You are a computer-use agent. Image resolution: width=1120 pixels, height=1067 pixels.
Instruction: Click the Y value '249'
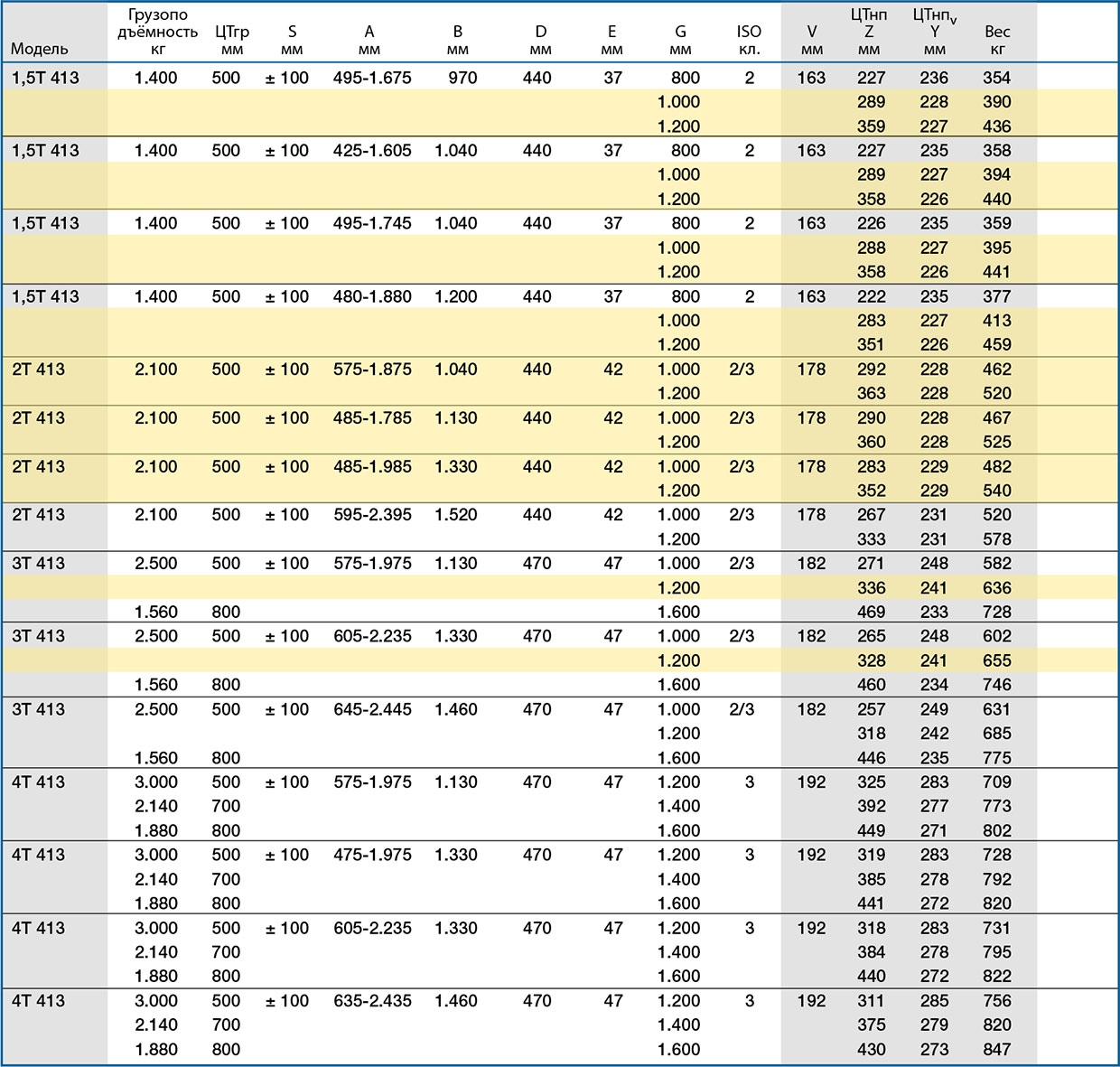tap(934, 709)
